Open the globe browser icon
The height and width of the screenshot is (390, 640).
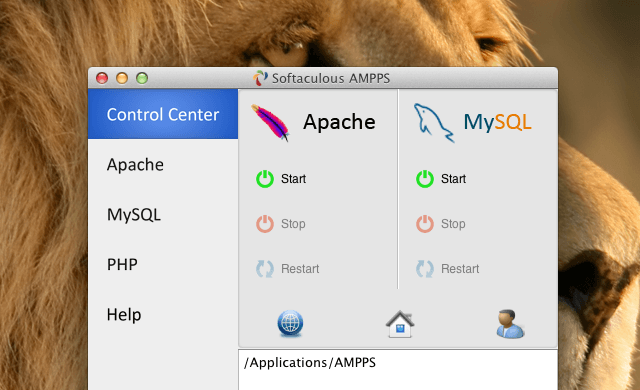point(290,324)
